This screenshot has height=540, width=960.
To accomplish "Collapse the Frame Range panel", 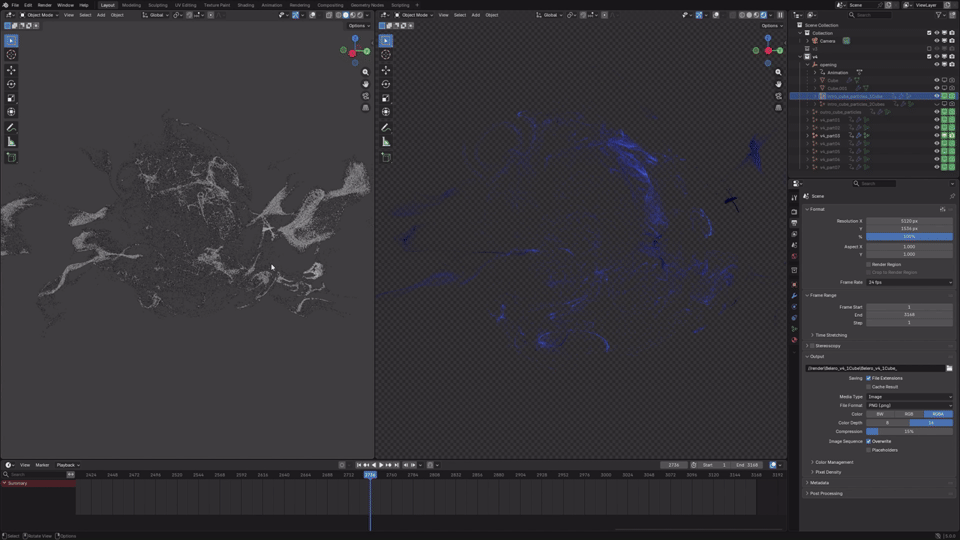I will point(820,296).
